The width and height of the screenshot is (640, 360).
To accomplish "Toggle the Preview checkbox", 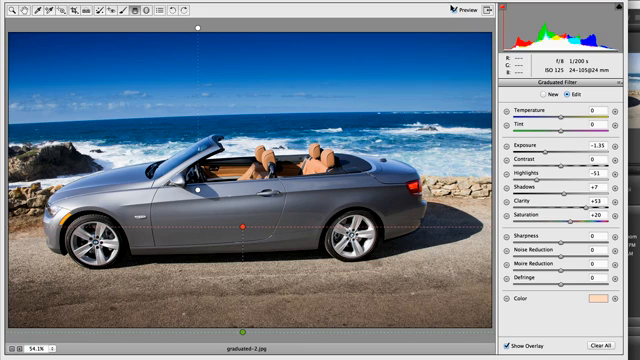I will pyautogui.click(x=453, y=9).
